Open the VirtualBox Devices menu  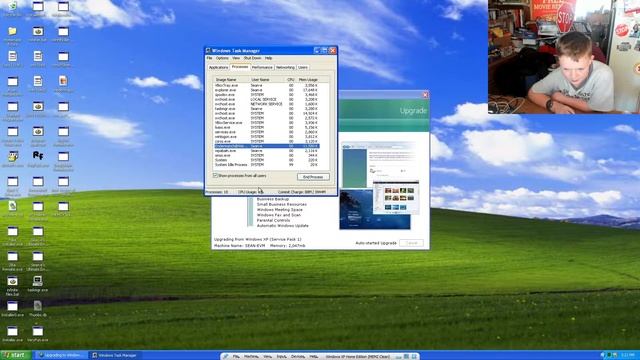pos(298,356)
